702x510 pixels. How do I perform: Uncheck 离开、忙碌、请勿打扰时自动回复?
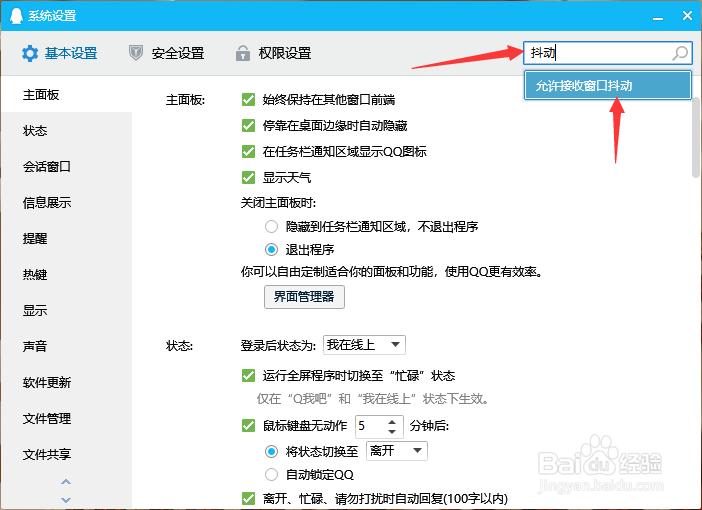tap(248, 498)
